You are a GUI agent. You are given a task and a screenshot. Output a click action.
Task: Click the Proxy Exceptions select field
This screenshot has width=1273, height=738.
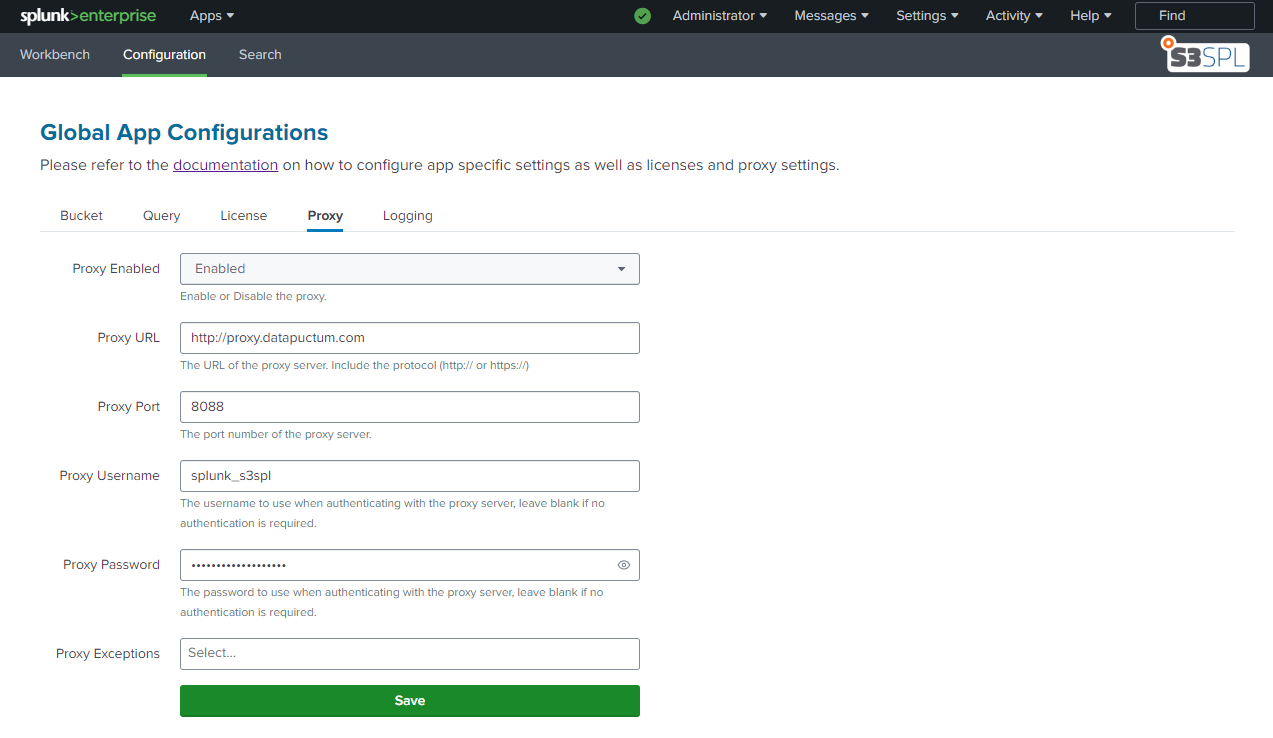tap(409, 654)
